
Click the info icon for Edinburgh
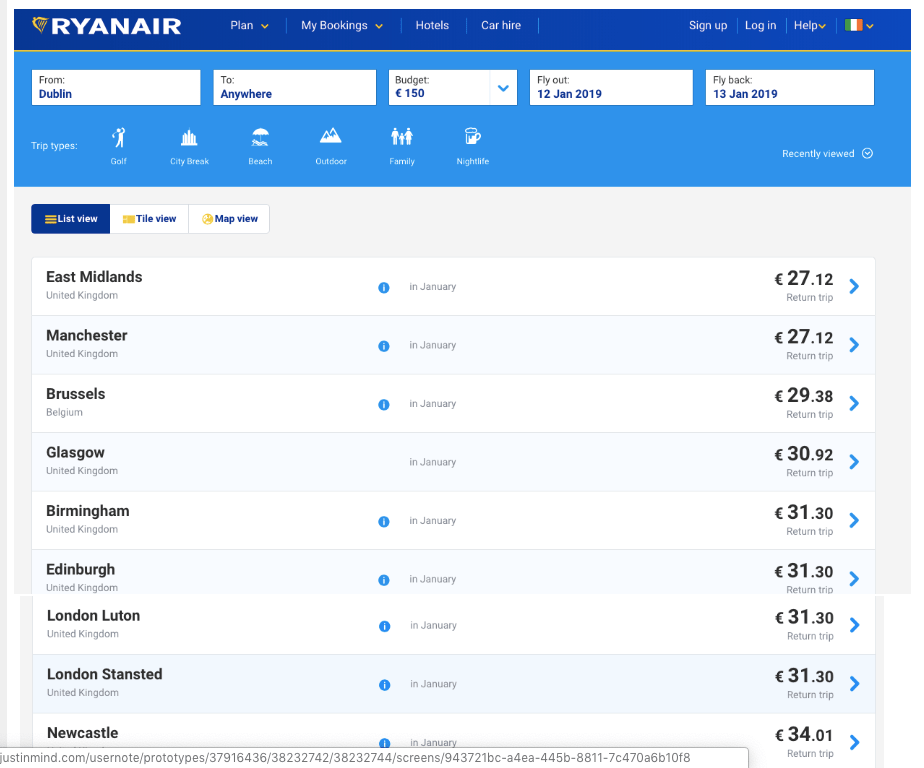[x=384, y=580]
